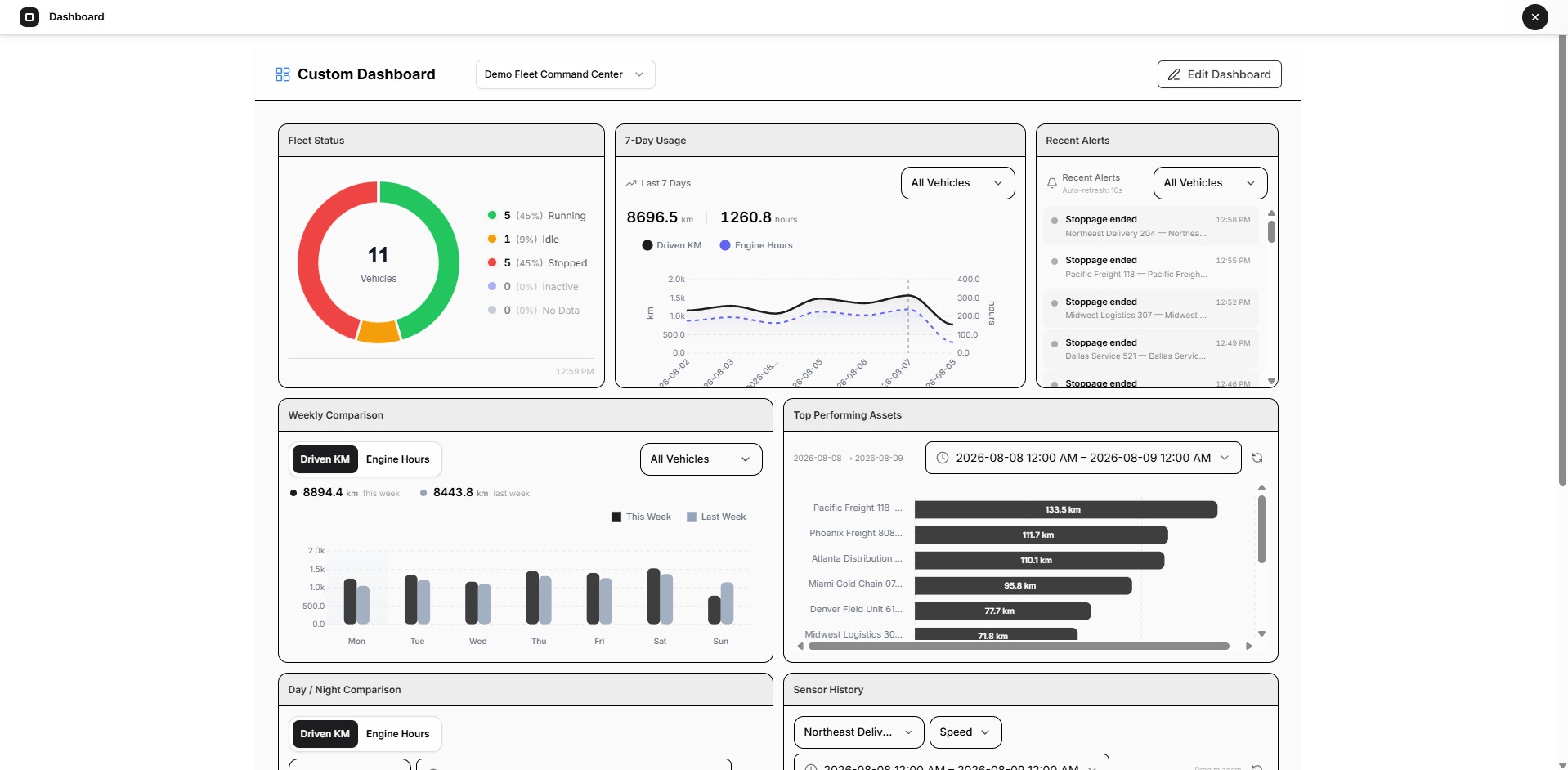Click the Last 7 Days trend icon
1568x770 pixels.
[631, 183]
